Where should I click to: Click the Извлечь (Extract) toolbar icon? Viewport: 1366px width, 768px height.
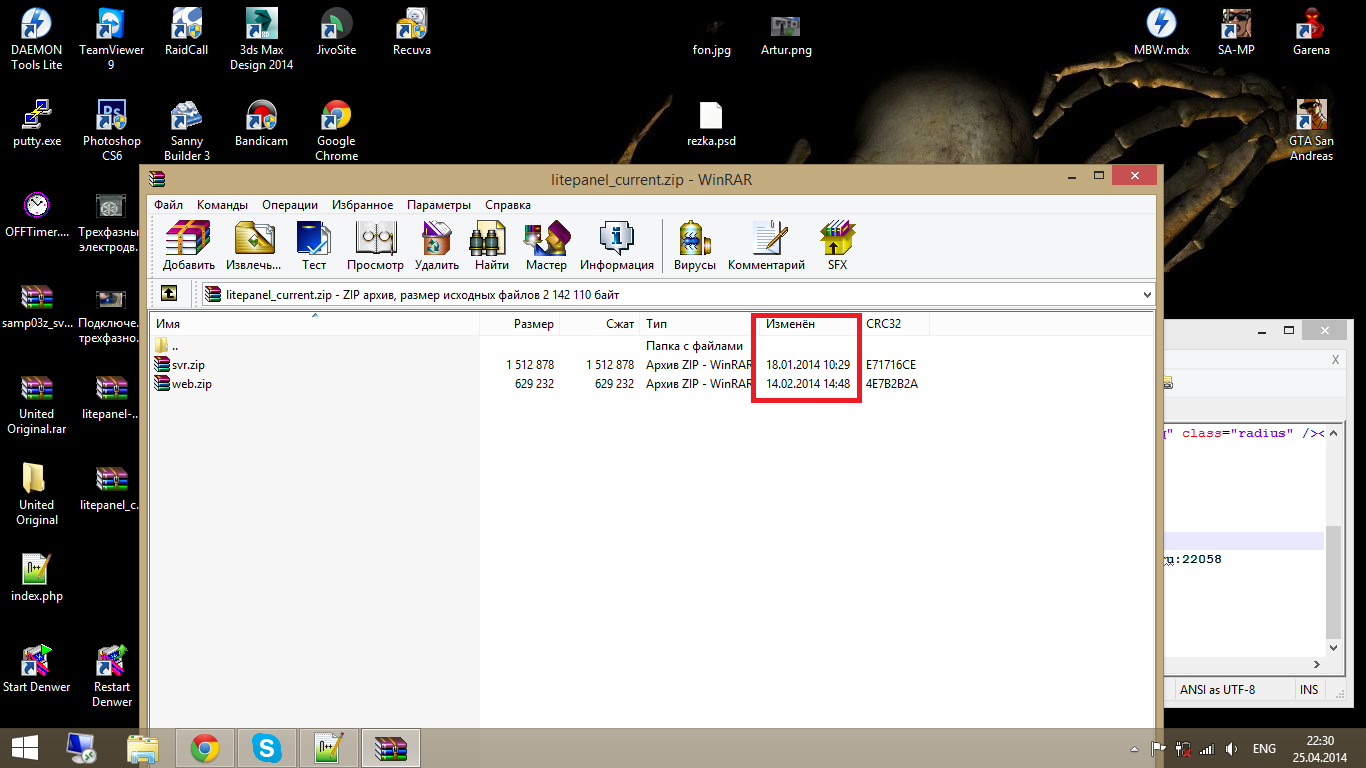pos(254,246)
